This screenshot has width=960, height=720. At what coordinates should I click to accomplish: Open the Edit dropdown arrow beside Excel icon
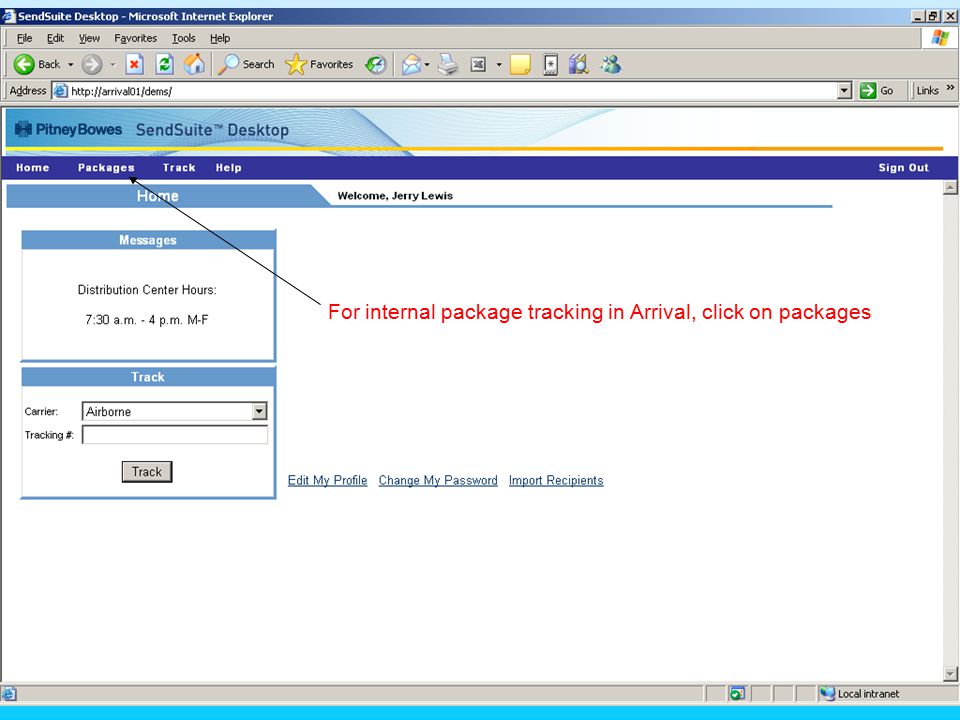pyautogui.click(x=499, y=64)
